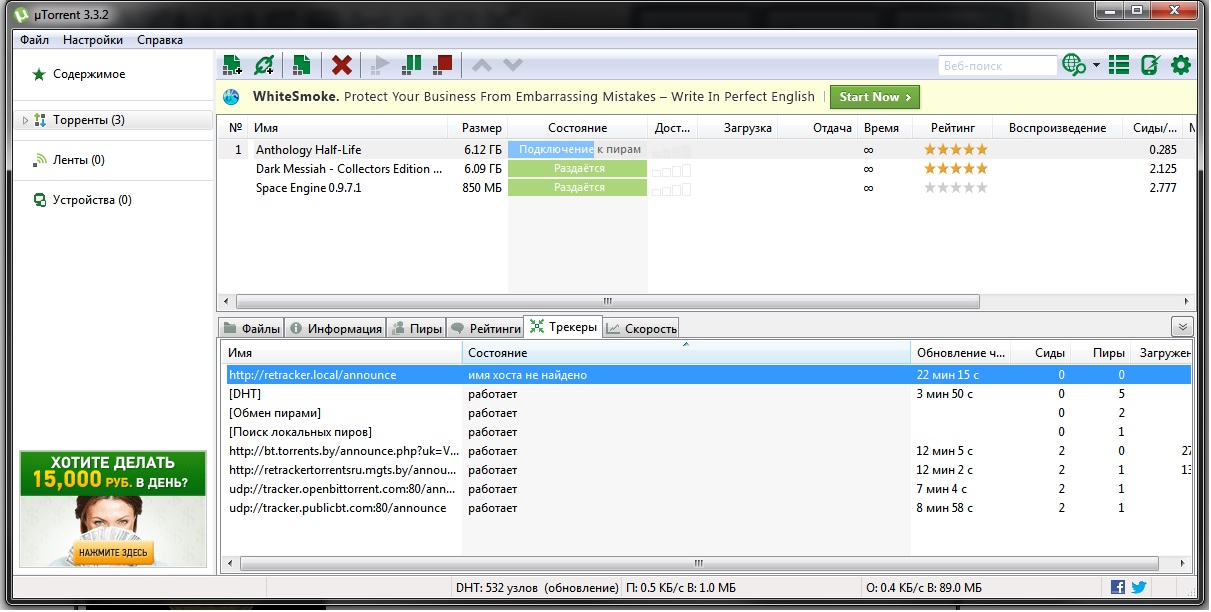This screenshot has width=1211, height=612.
Task: Select the bt.torrents.by announce tracker row
Action: pos(709,451)
